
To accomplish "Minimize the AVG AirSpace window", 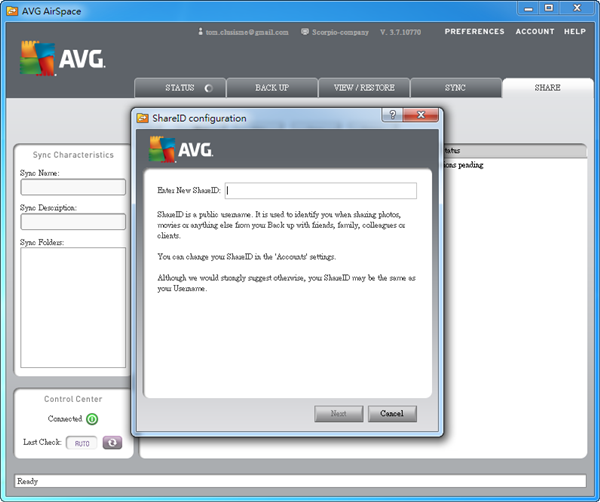I will point(528,8).
